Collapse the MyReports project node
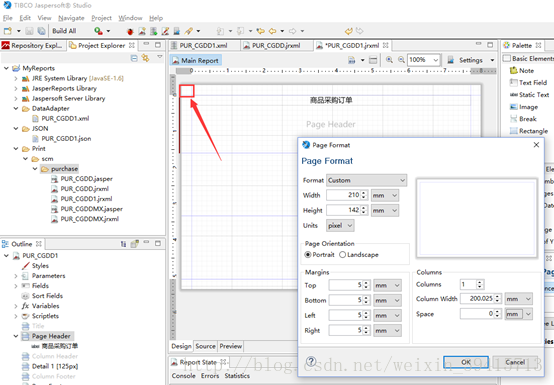The image size is (554, 385). (6, 68)
